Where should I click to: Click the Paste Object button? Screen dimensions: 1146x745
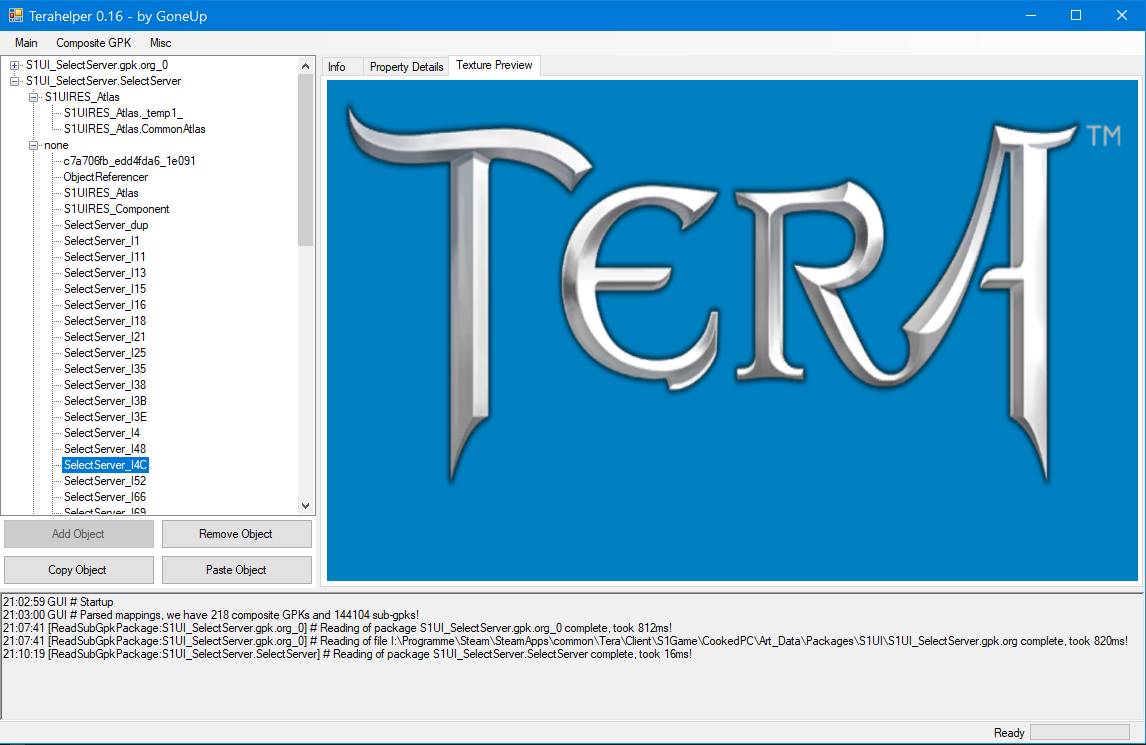click(x=236, y=570)
